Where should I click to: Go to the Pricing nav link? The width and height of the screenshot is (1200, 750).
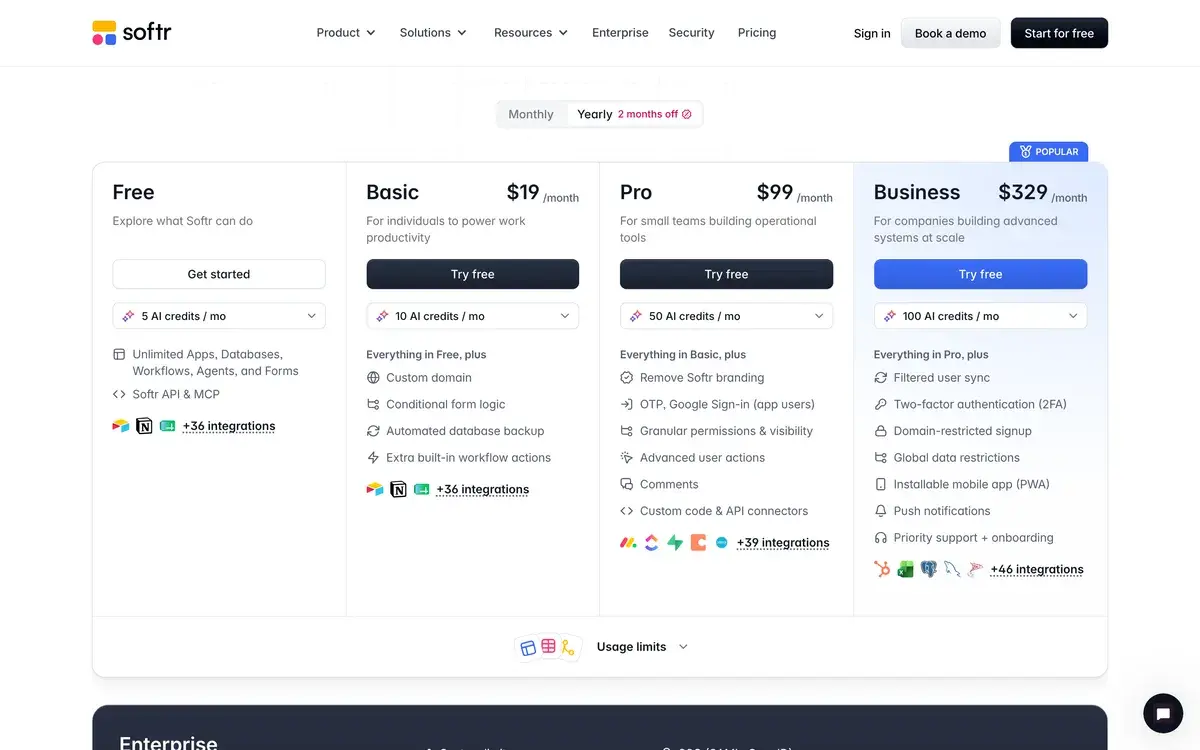click(x=757, y=33)
